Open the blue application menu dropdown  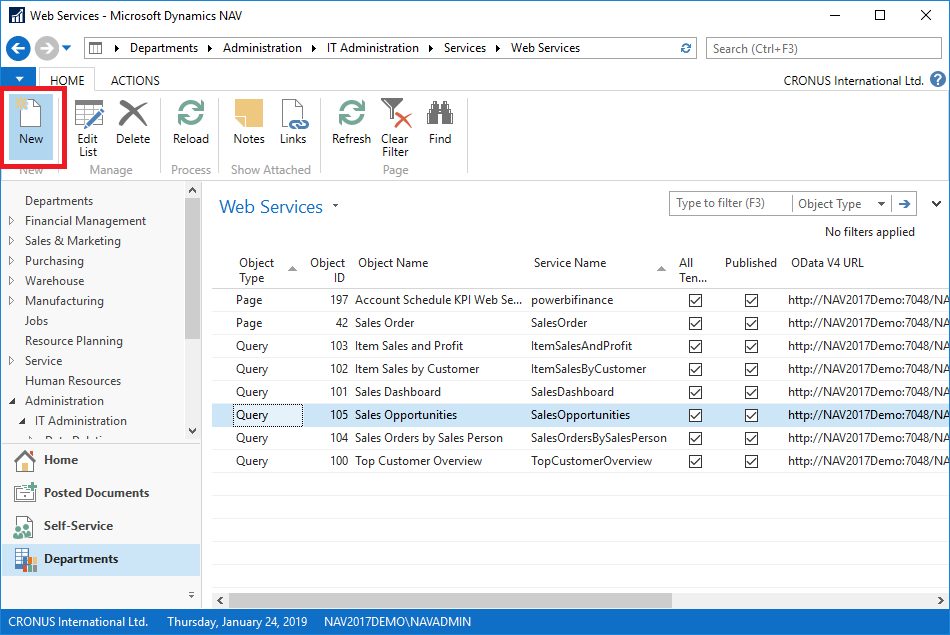click(19, 79)
